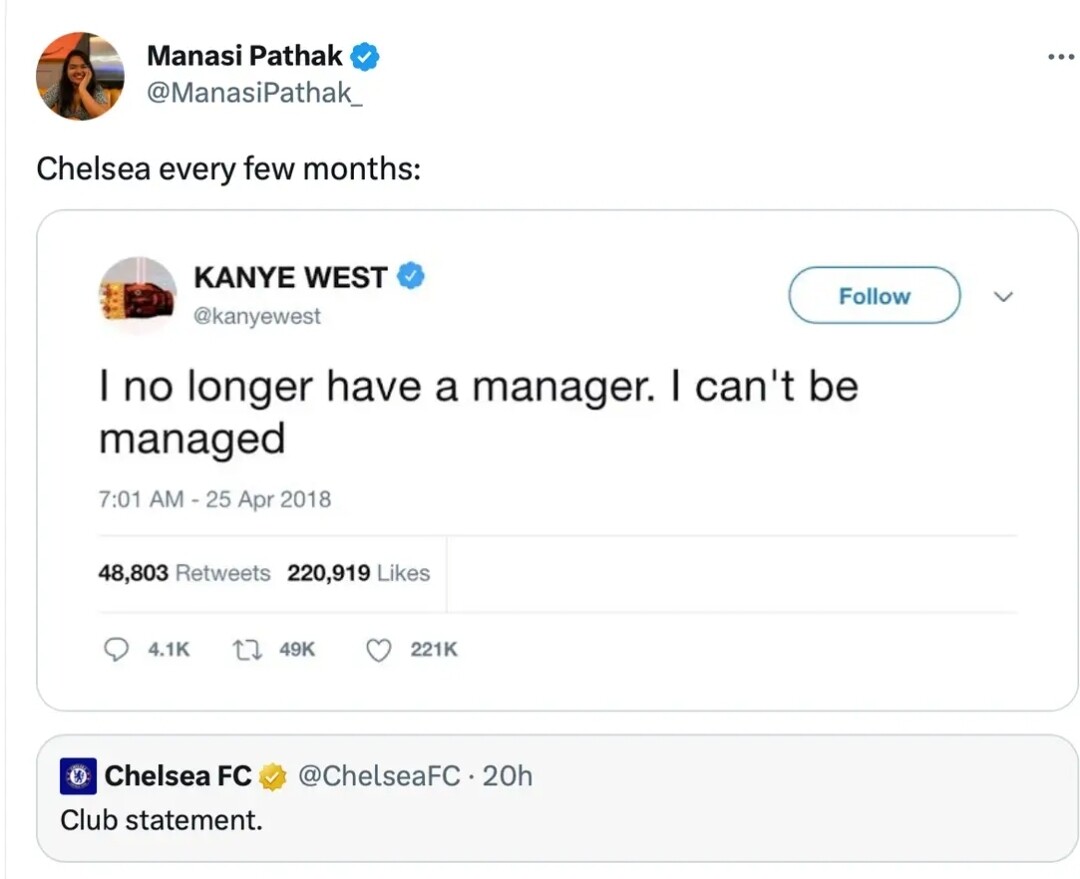Open the @ManasiPathak_ handle link

(x=255, y=92)
